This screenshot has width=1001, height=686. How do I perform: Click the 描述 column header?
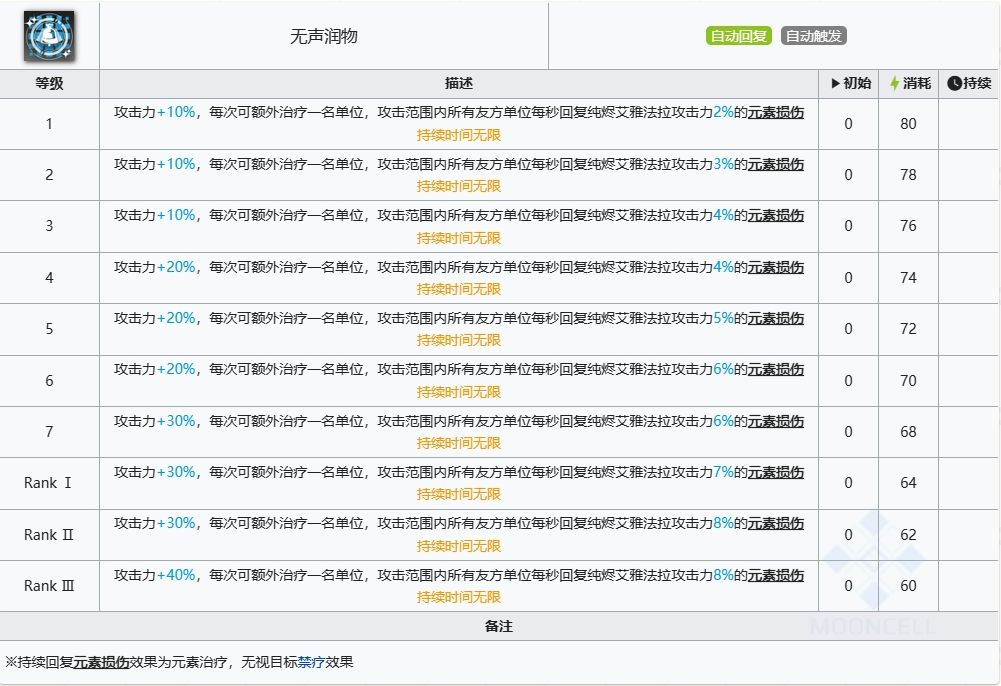(x=458, y=84)
